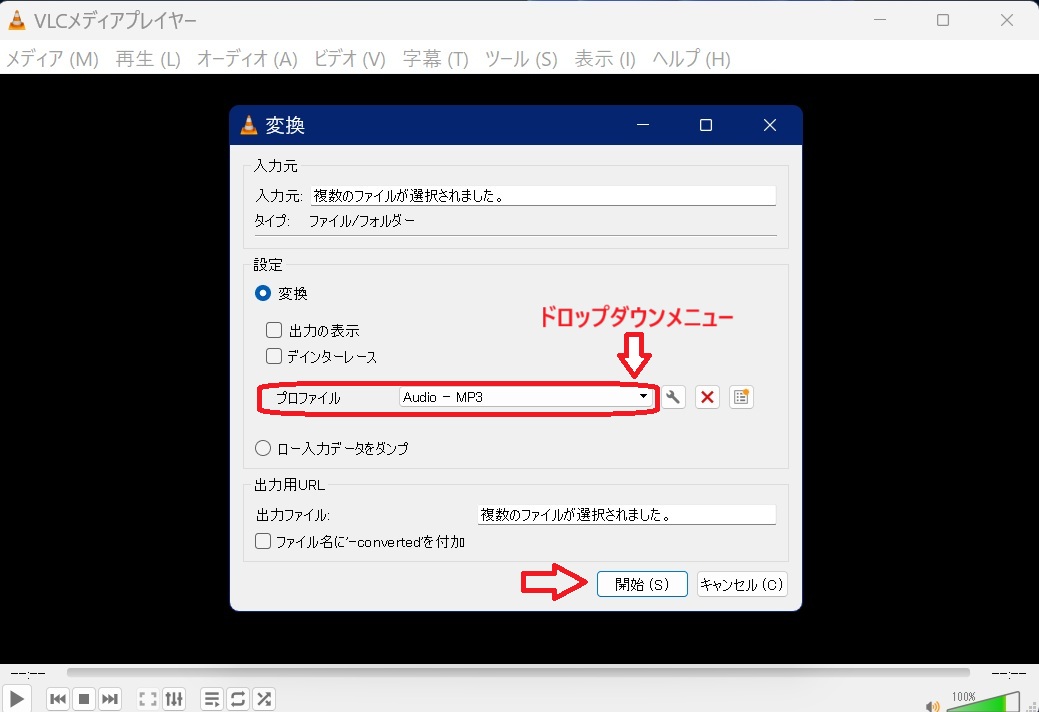Tick the デインターレース checkbox
This screenshot has width=1039, height=712.
[x=274, y=356]
